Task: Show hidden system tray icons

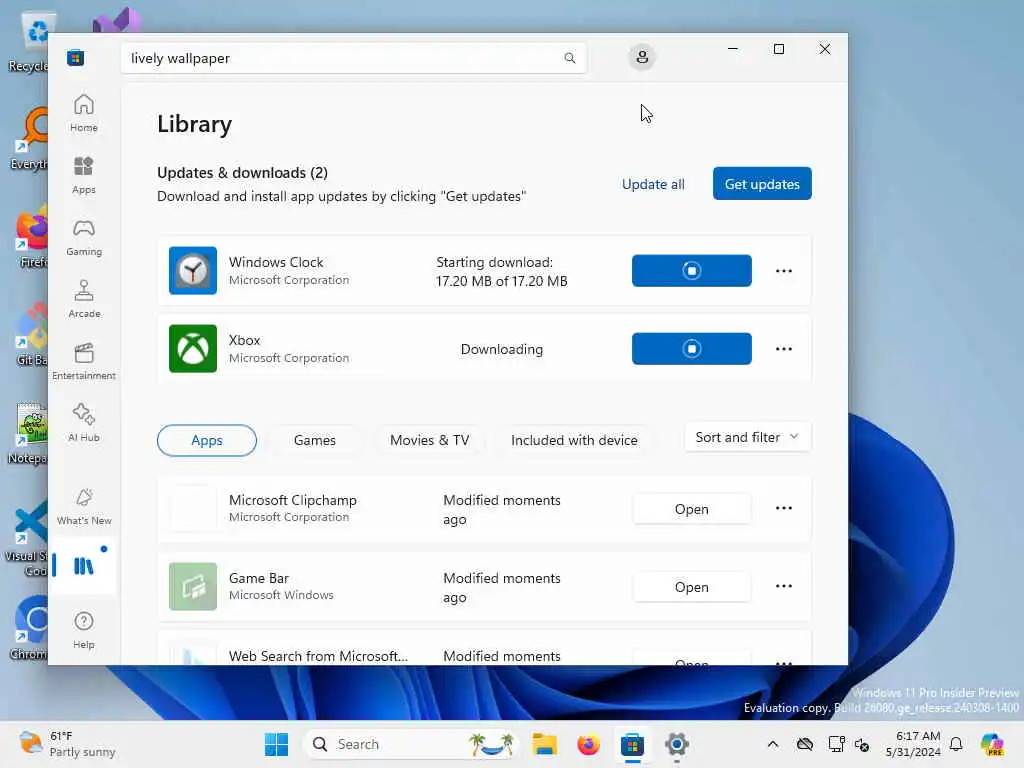Action: click(773, 744)
